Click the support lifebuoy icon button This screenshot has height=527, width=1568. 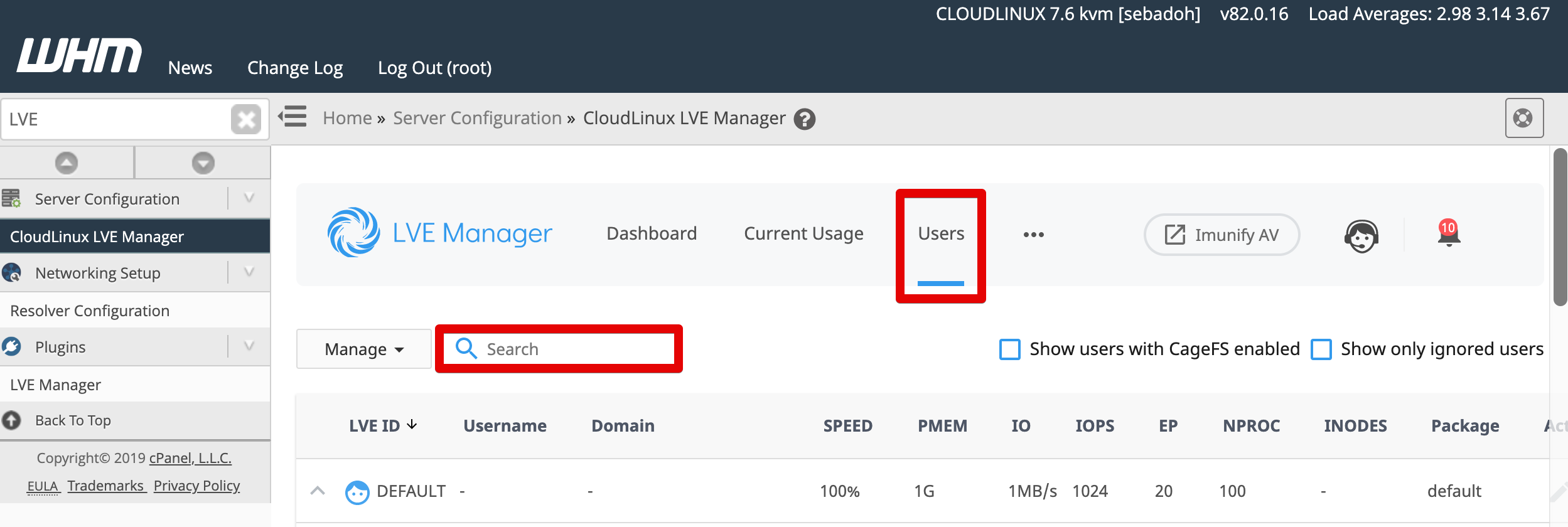coord(1523,118)
